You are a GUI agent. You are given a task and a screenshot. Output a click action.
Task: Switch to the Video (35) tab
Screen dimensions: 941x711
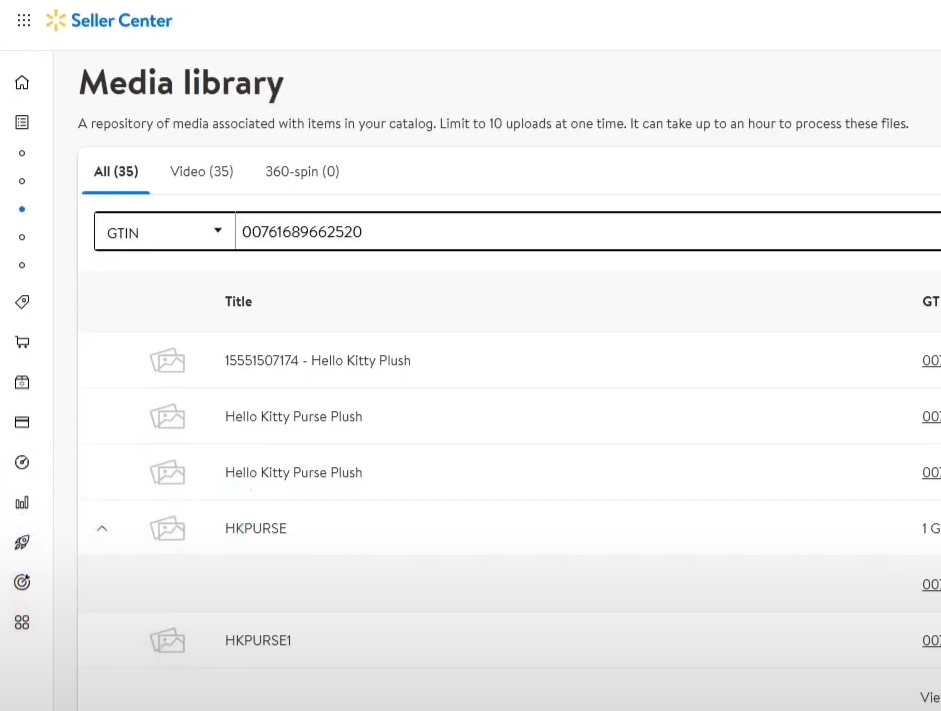201,171
